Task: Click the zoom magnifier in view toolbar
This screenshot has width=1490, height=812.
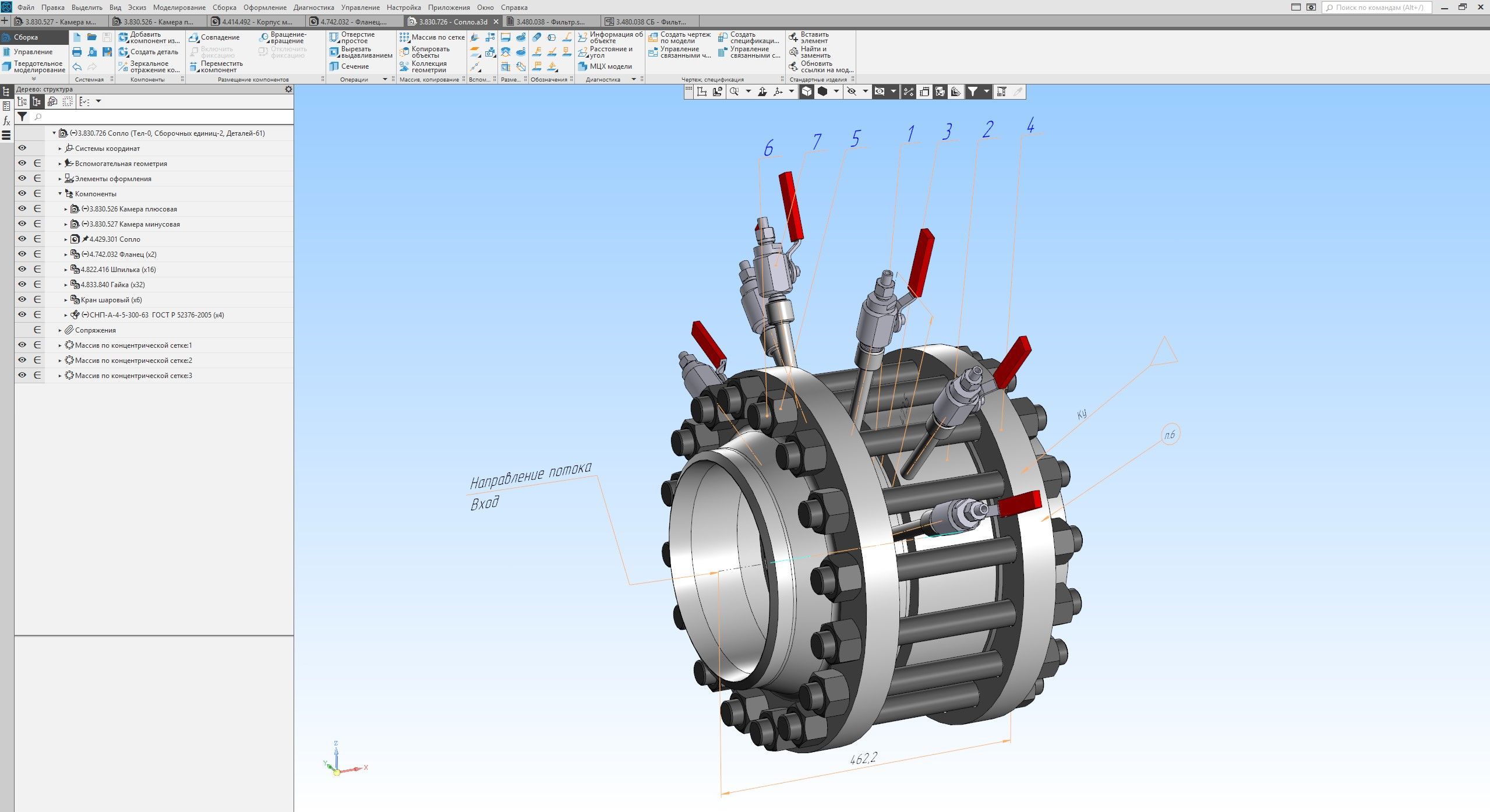Action: [734, 91]
